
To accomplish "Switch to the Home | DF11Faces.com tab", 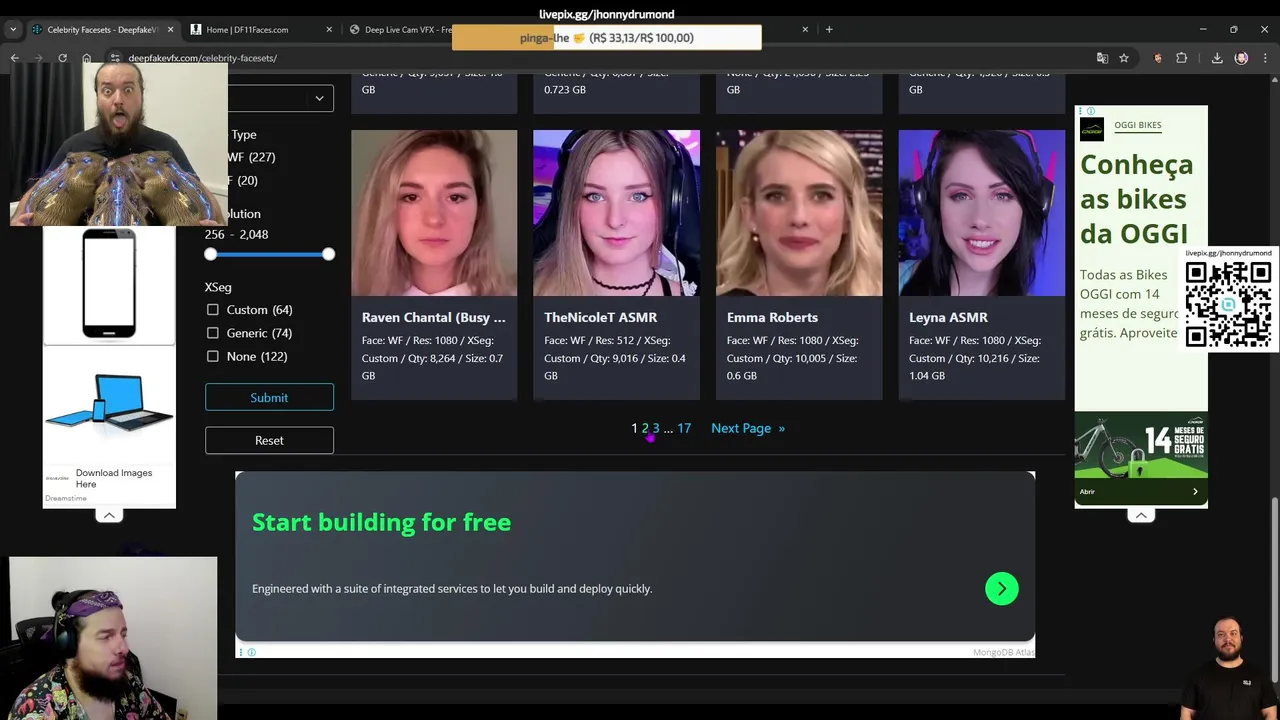I will (262, 29).
